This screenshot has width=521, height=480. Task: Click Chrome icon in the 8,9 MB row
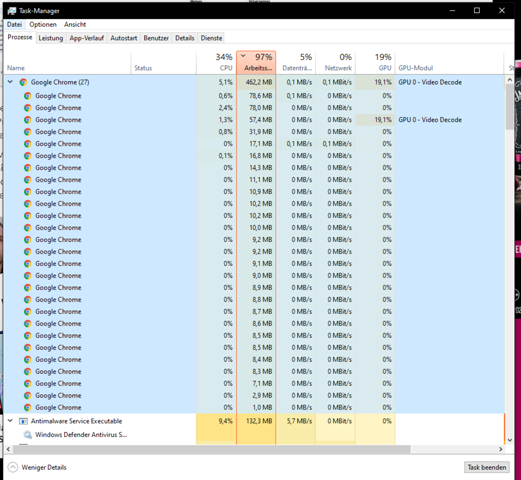tap(28, 288)
